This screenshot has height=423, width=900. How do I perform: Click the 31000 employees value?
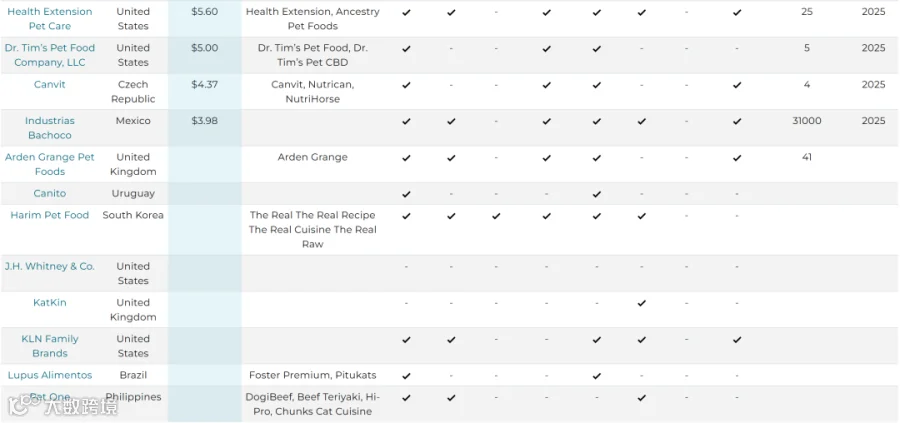coord(806,121)
